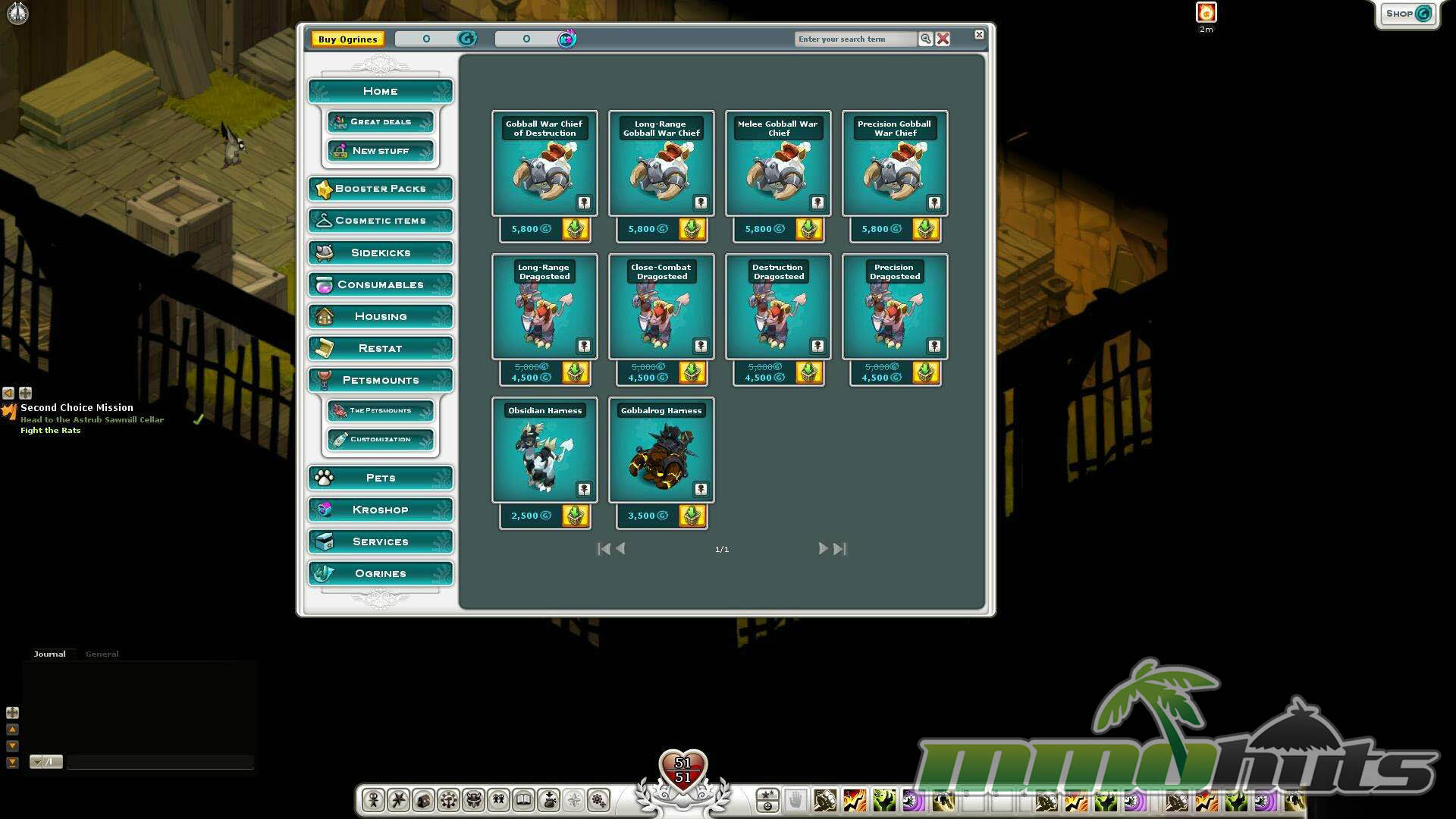The height and width of the screenshot is (819, 1456).
Task: Click info icon on Gobbalrog Harness card
Action: coord(701,489)
